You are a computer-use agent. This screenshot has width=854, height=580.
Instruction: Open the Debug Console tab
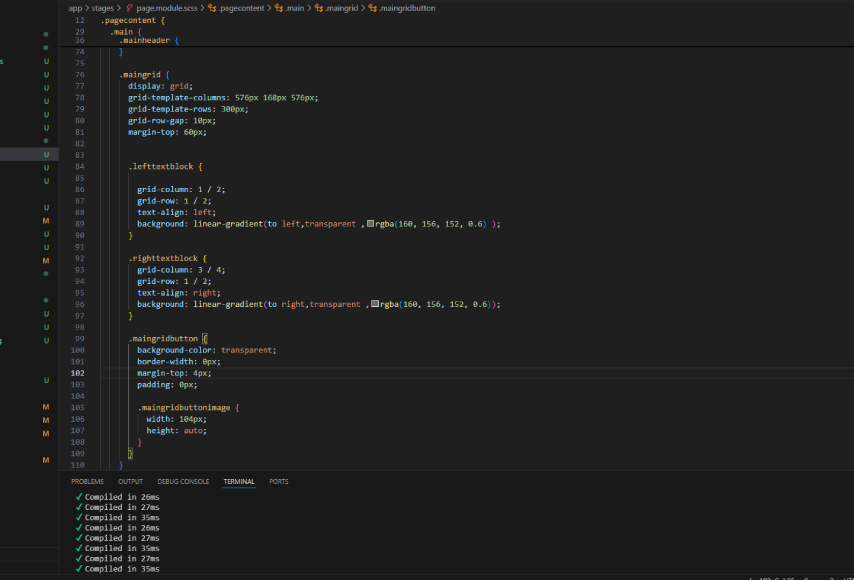coord(183,481)
